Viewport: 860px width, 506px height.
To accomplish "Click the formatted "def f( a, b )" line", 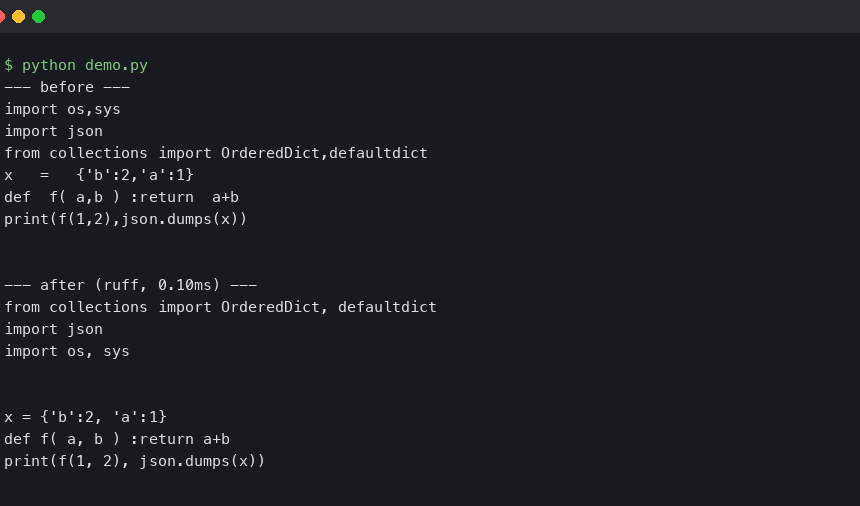I will click(117, 439).
